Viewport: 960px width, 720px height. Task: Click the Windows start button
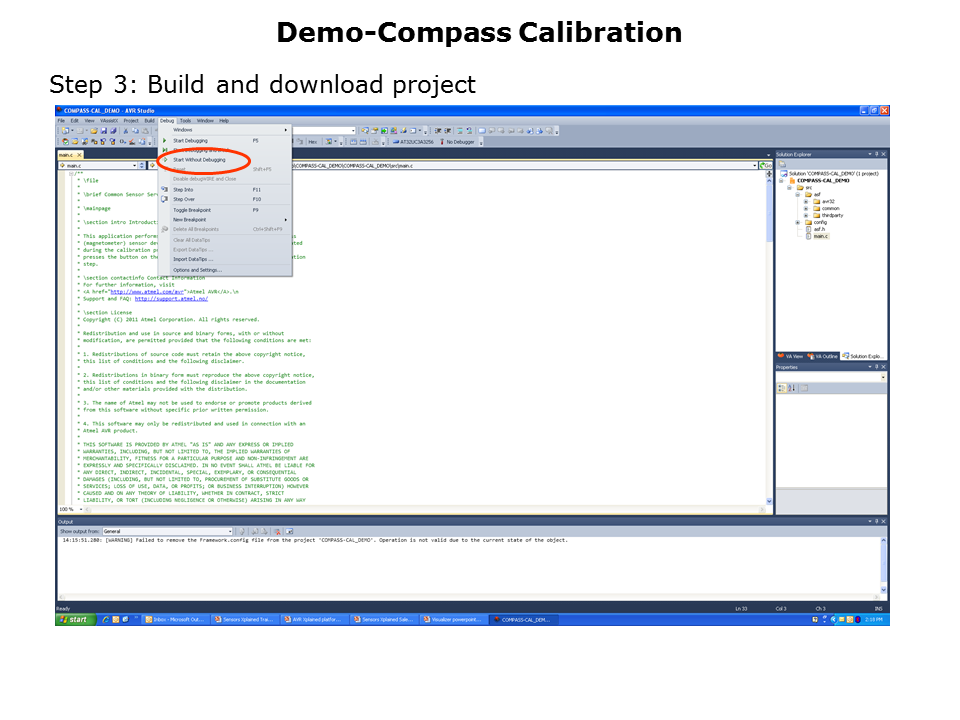point(75,620)
